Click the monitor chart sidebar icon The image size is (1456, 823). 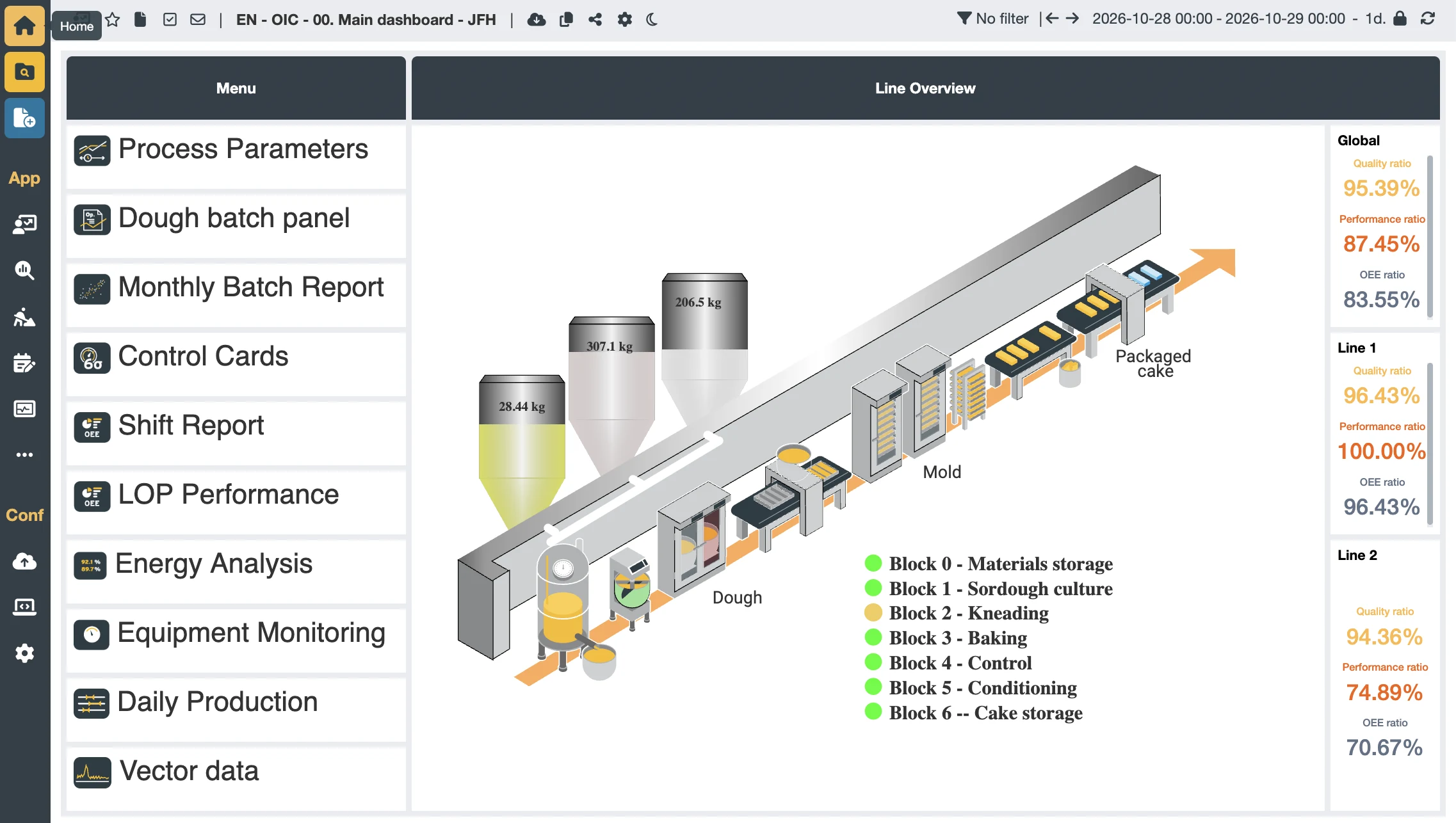click(24, 408)
